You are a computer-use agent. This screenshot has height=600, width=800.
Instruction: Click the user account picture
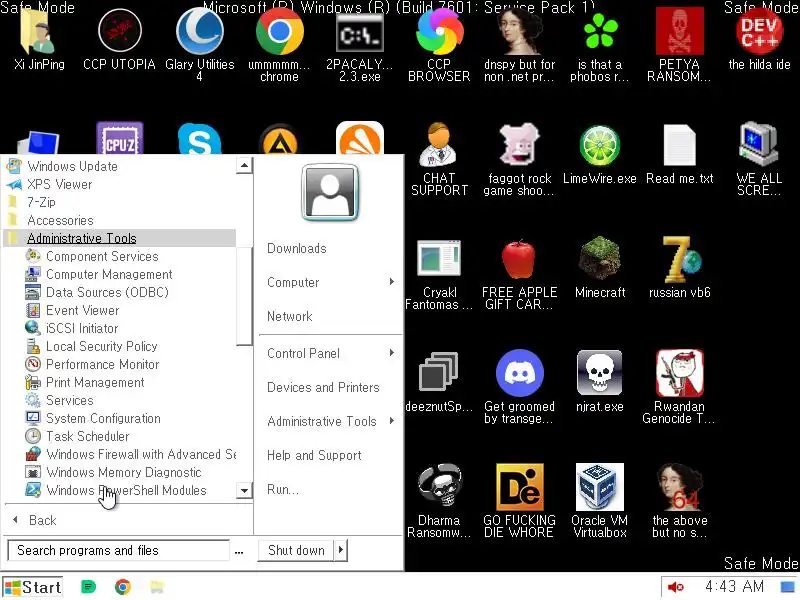point(330,192)
